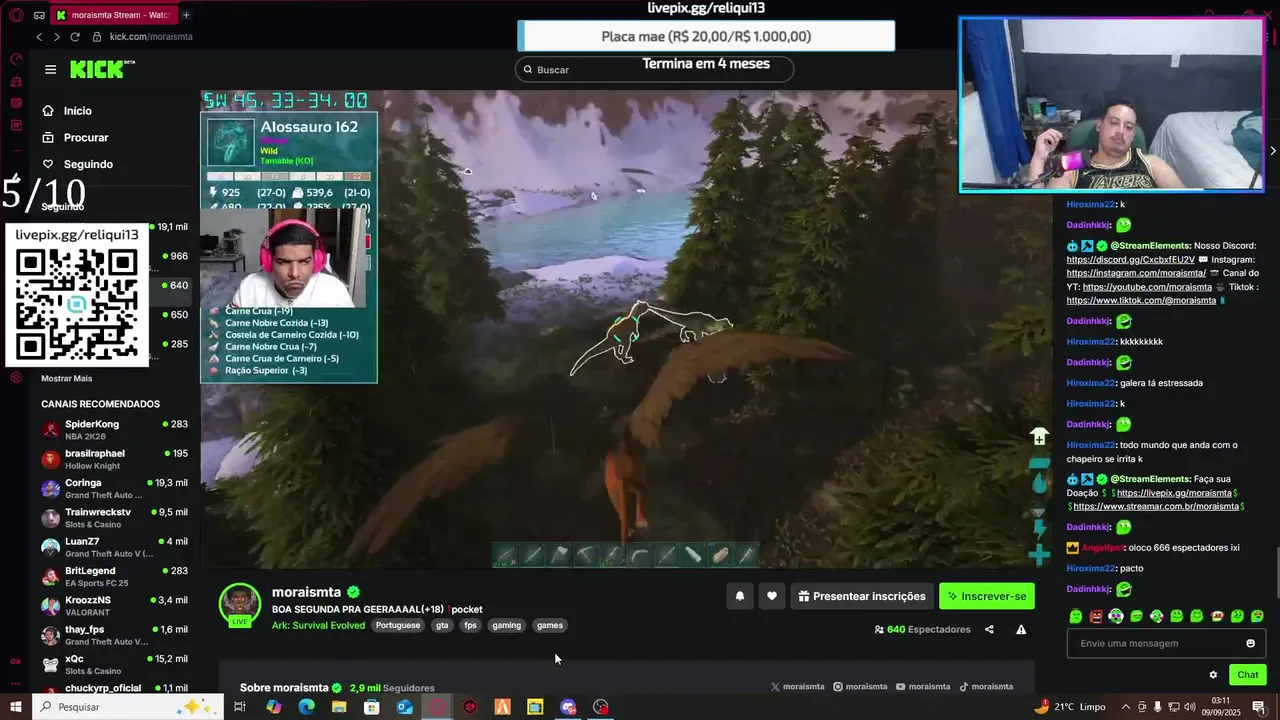Click Presentear inscrições button
Screen dimensions: 1280x720
862,596
